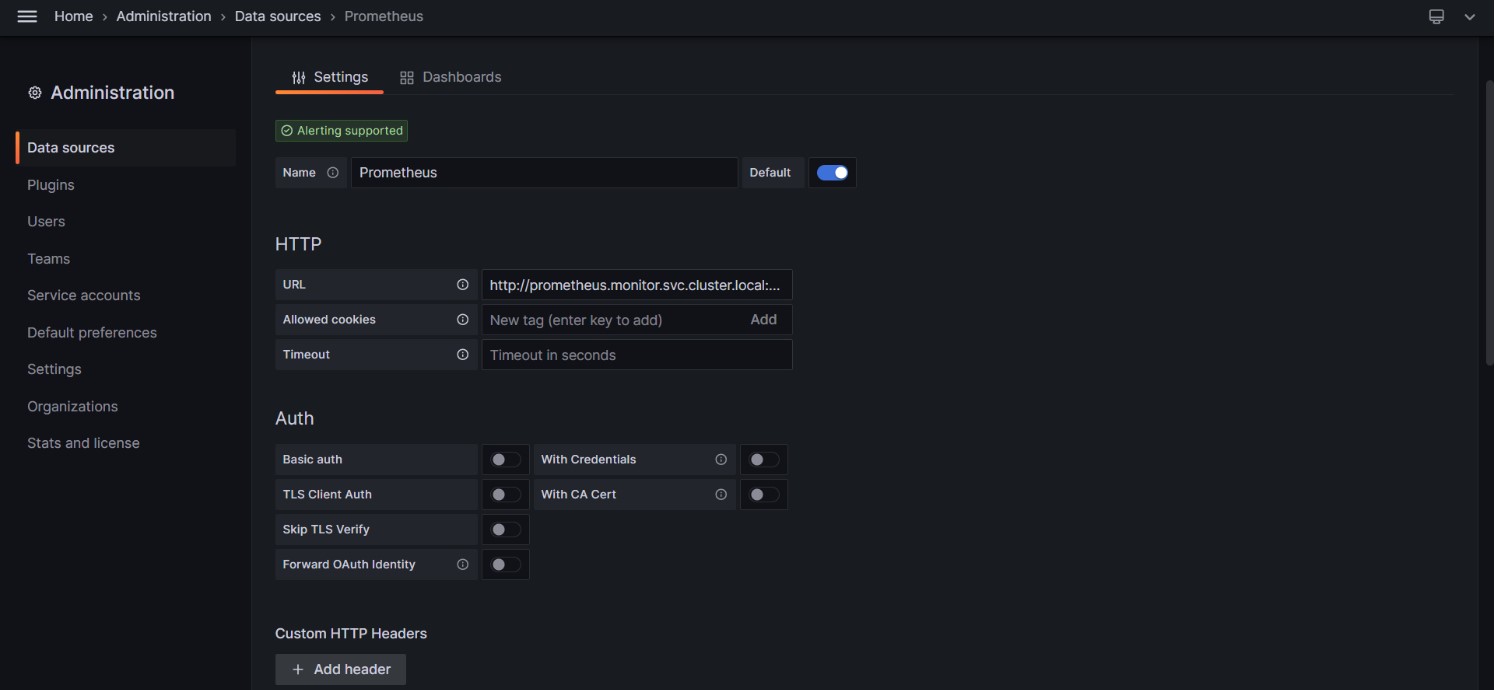Image resolution: width=1495 pixels, height=690 pixels.
Task: Click the URL input field
Action: (637, 284)
